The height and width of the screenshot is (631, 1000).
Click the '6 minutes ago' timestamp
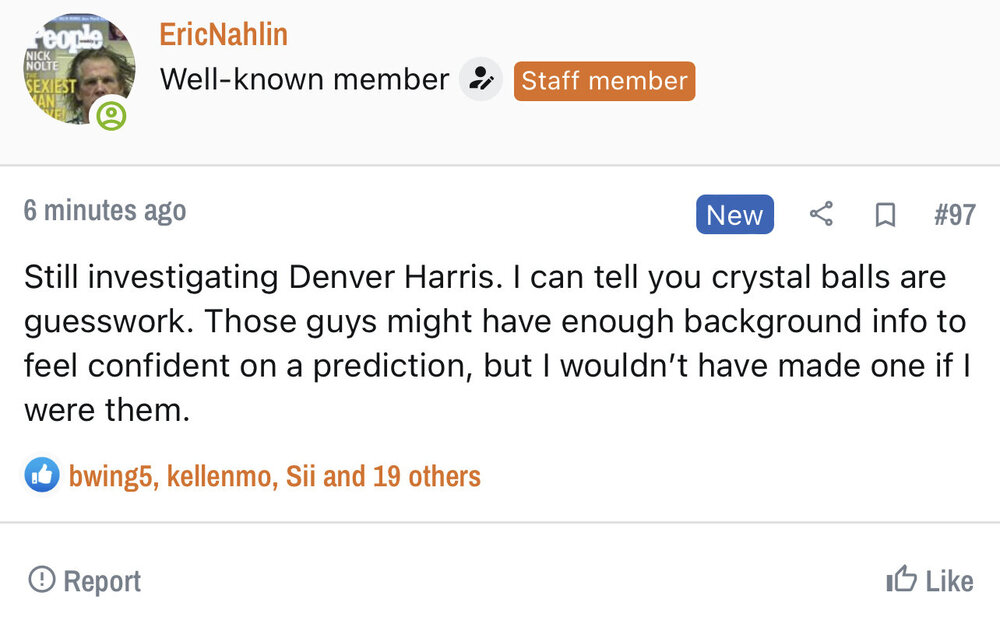point(105,211)
